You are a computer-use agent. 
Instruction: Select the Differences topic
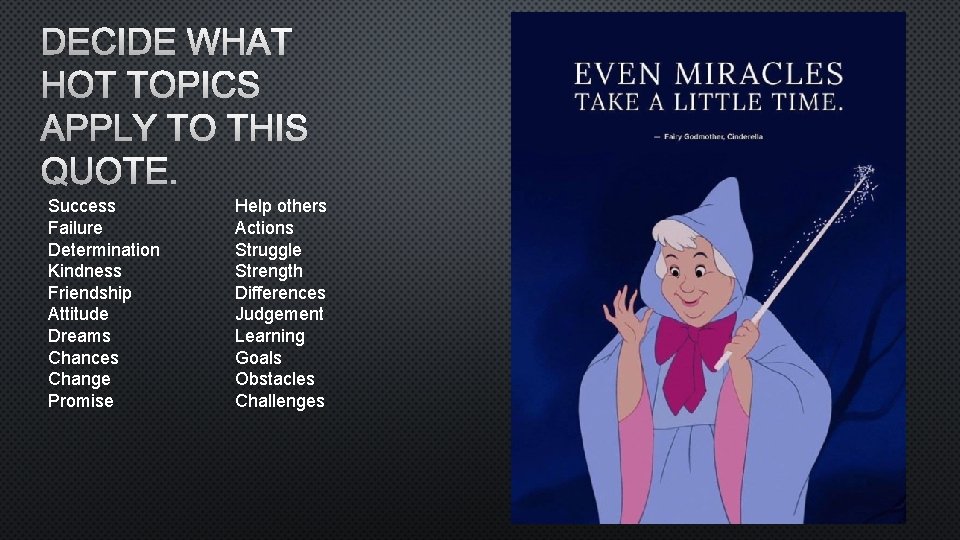280,293
